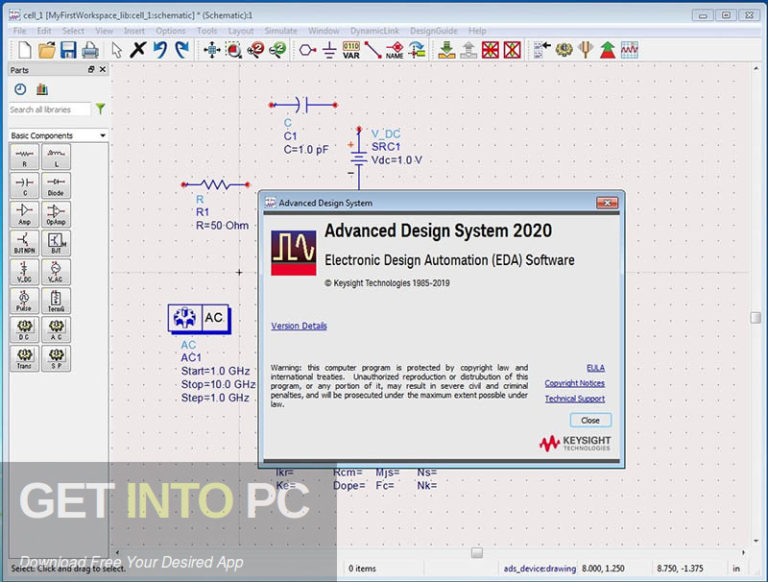Pick the Diode part
The height and width of the screenshot is (582, 768).
coord(56,186)
